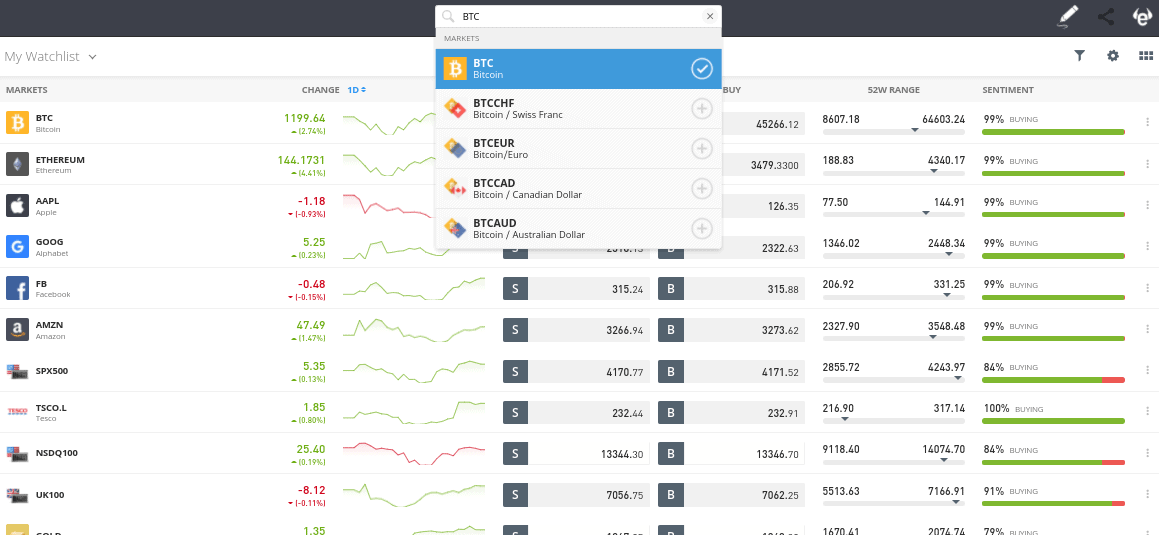Click BTC 52-week range bar
The image size is (1159, 535).
(894, 132)
